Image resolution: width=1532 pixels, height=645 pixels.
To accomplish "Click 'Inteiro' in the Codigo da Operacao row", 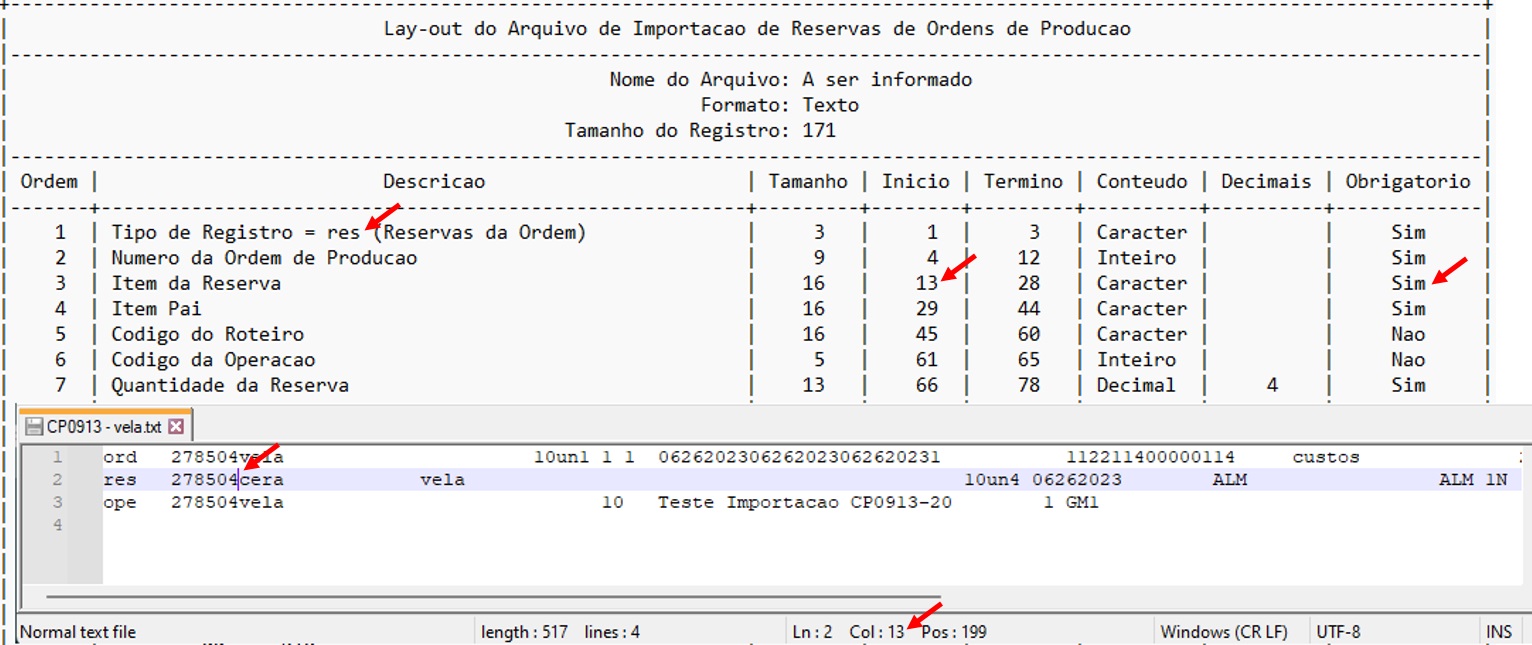I will coord(1136,360).
